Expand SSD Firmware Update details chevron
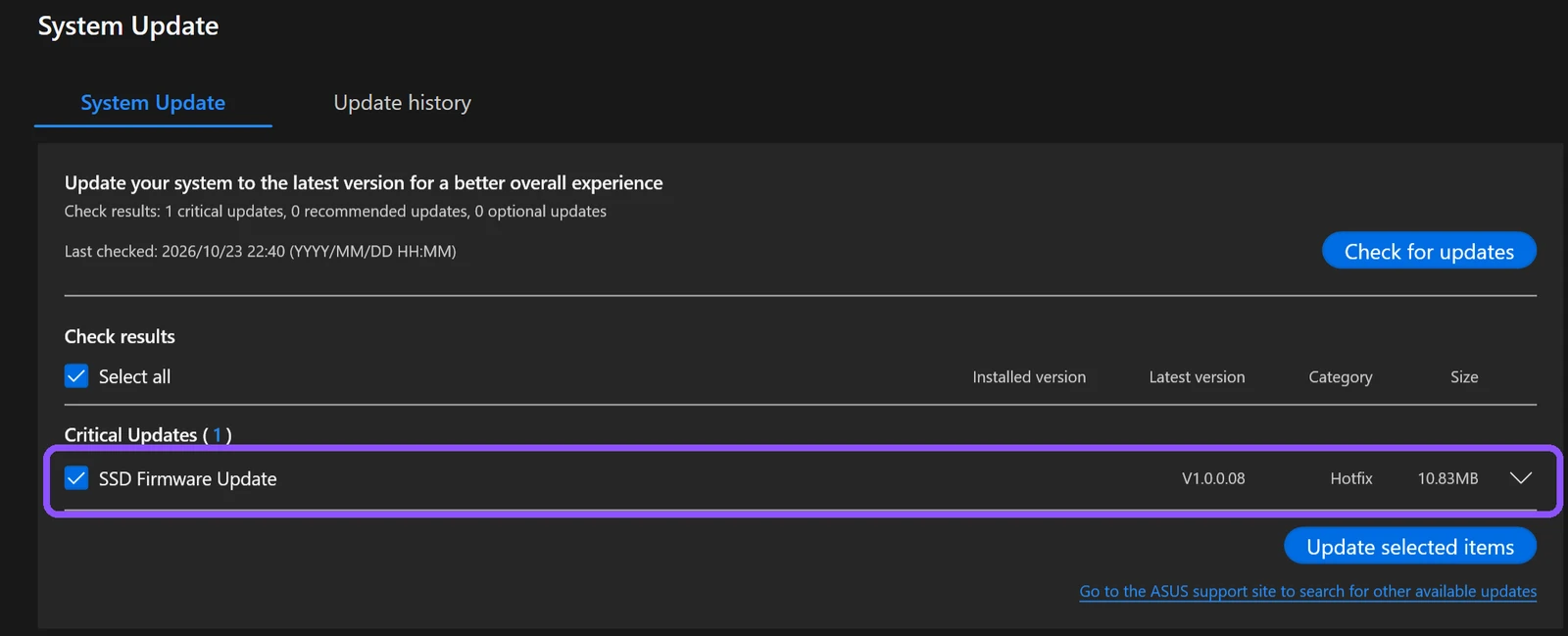1568x636 pixels. (1520, 478)
